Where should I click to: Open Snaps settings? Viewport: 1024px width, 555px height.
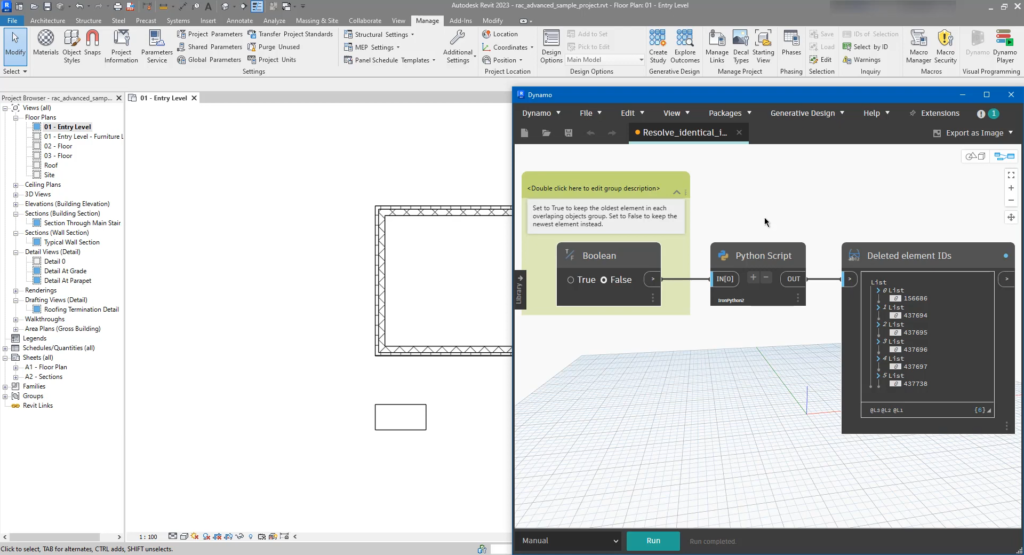(x=93, y=46)
